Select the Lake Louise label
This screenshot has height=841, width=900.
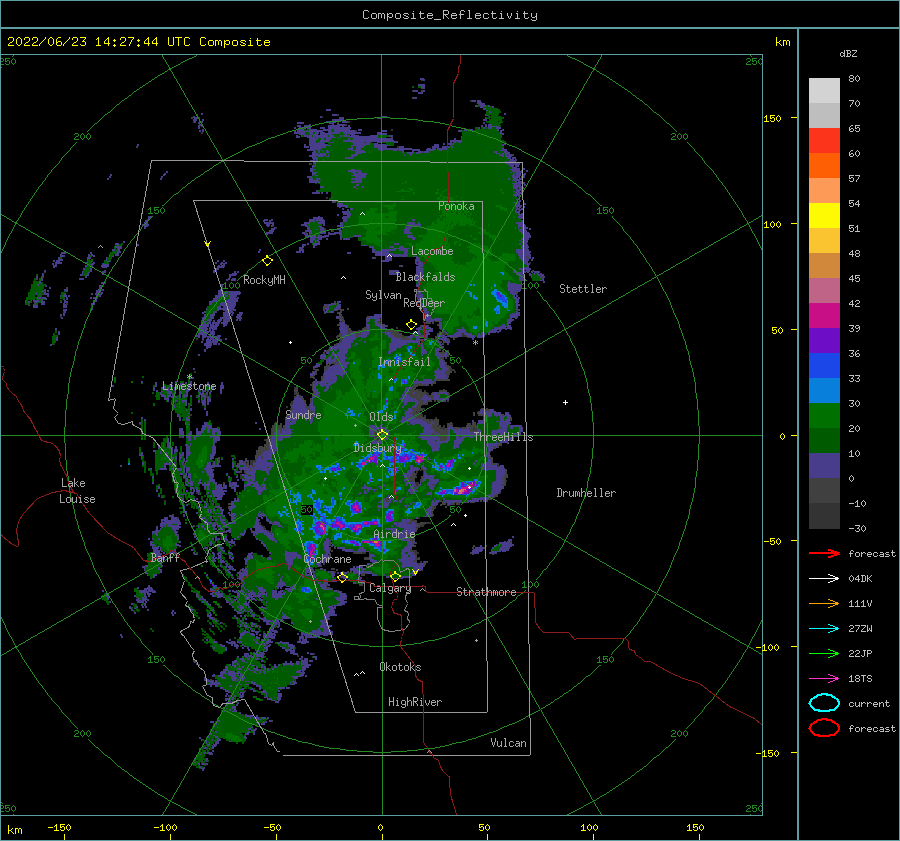click(x=77, y=491)
